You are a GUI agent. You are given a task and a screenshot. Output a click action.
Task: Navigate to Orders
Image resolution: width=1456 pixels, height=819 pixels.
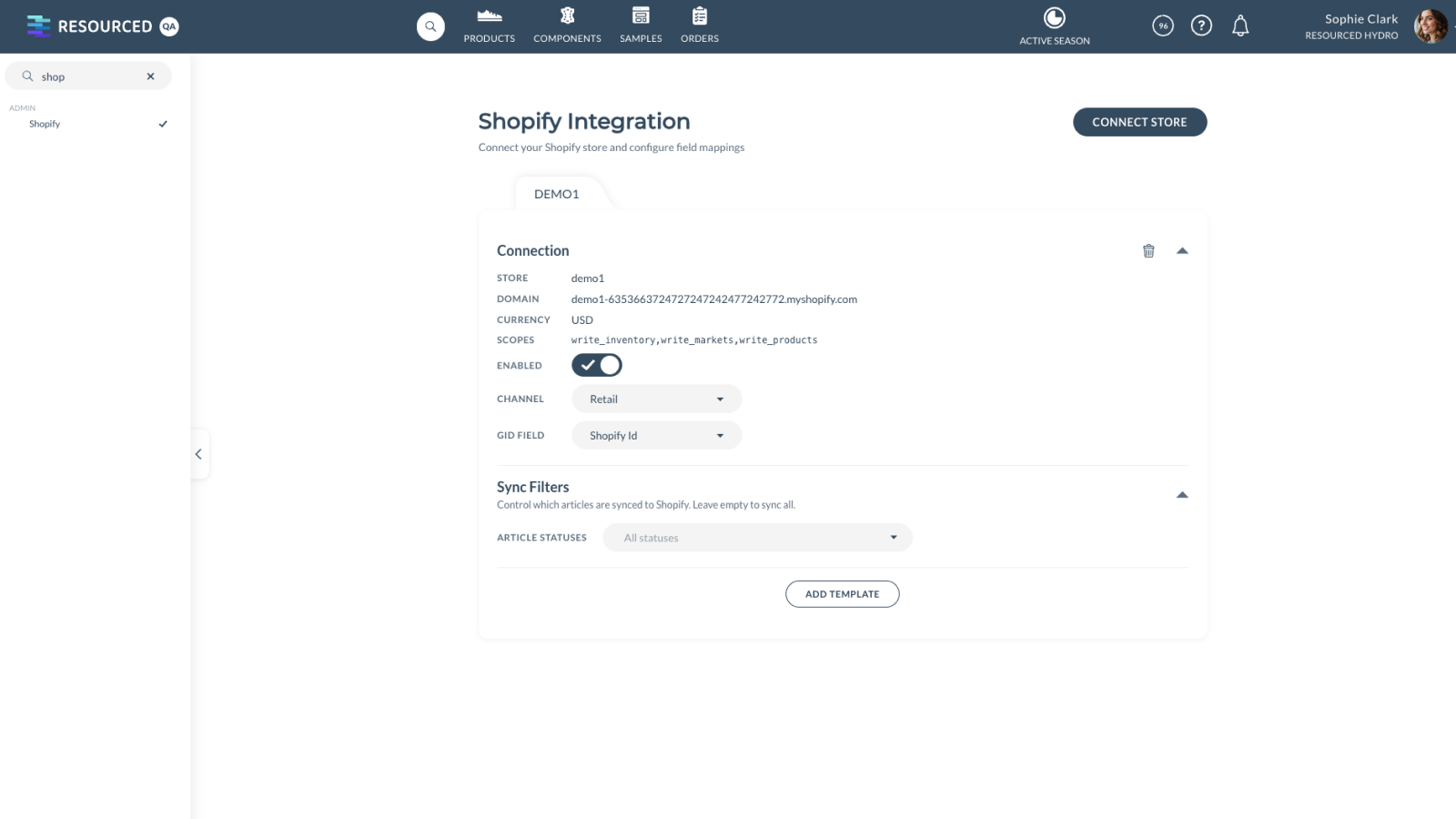[700, 25]
